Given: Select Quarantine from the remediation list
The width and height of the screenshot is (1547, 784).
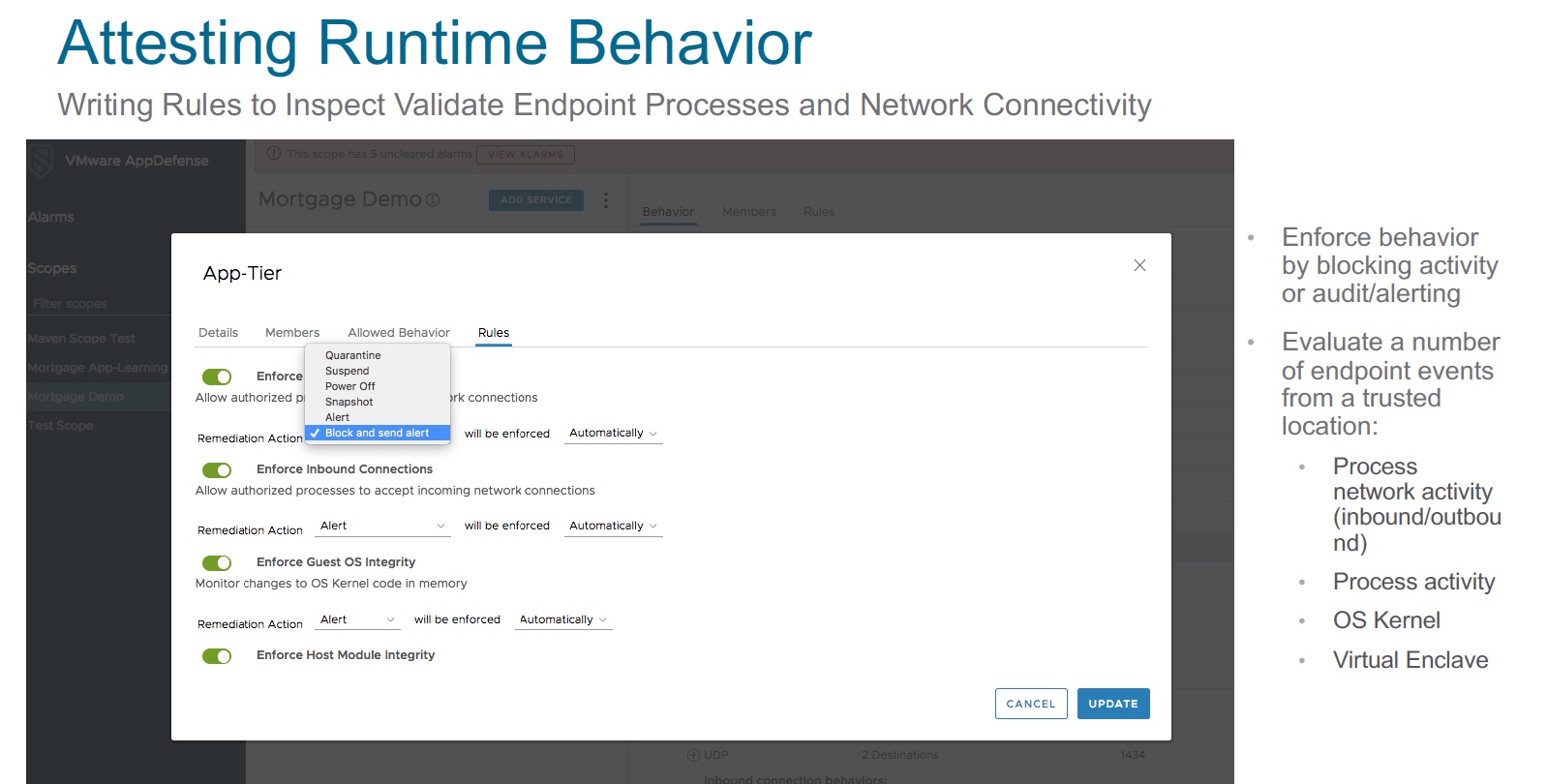Looking at the screenshot, I should click(353, 355).
